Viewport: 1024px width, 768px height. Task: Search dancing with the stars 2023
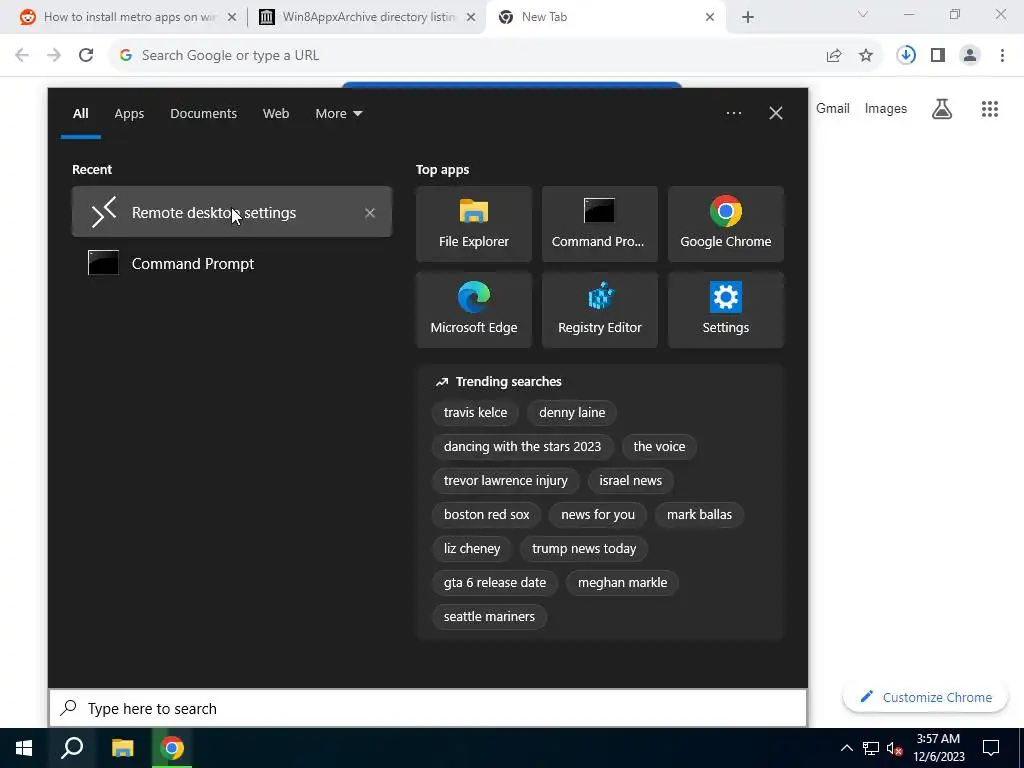(x=522, y=446)
